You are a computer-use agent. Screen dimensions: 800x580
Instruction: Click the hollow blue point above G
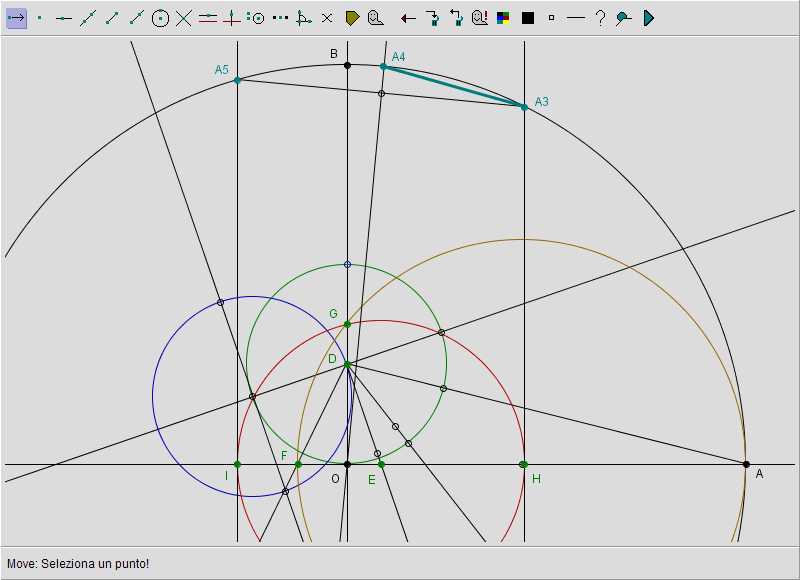347,264
